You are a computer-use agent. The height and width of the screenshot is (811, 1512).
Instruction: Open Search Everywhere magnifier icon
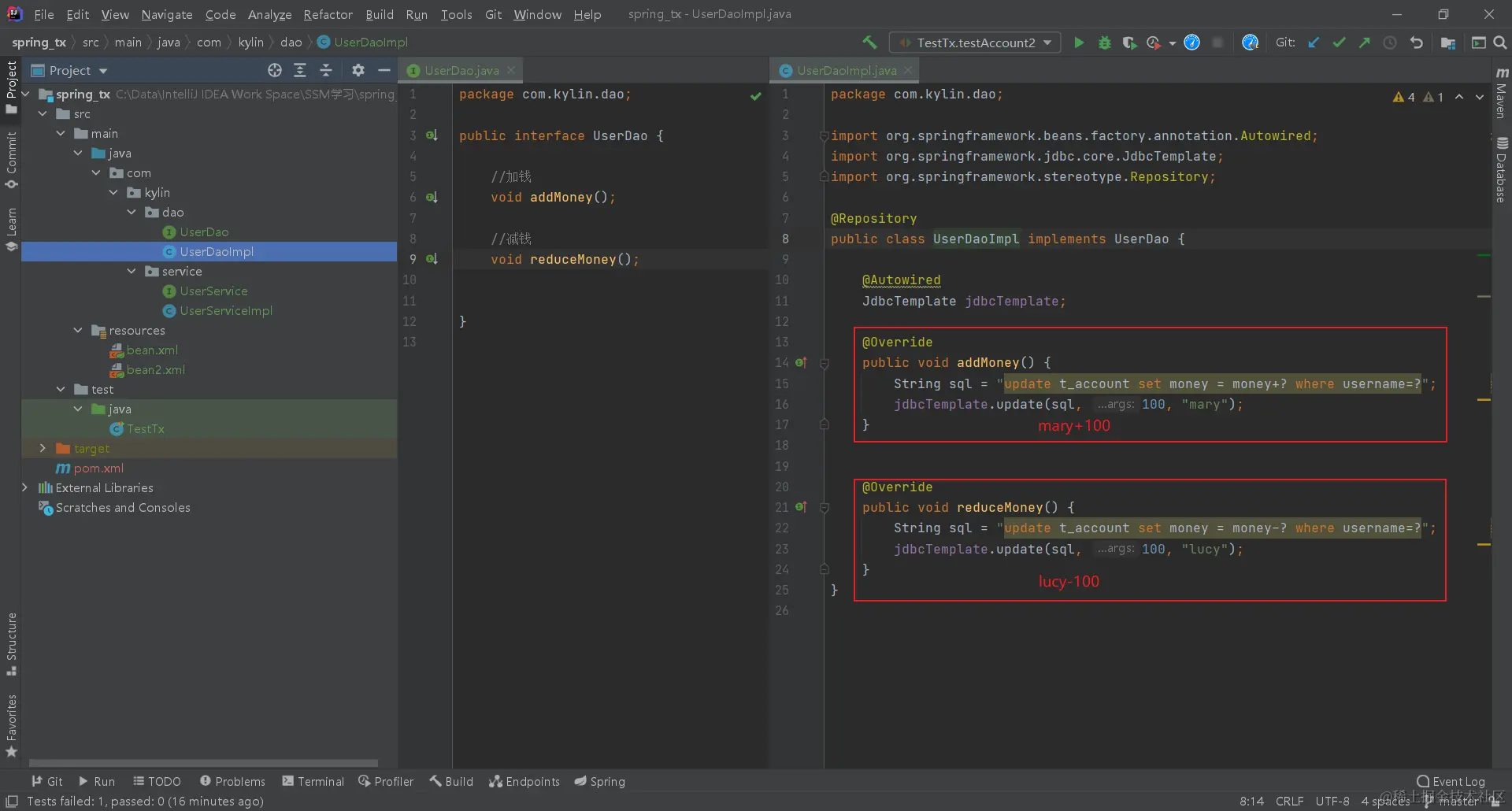[1499, 43]
